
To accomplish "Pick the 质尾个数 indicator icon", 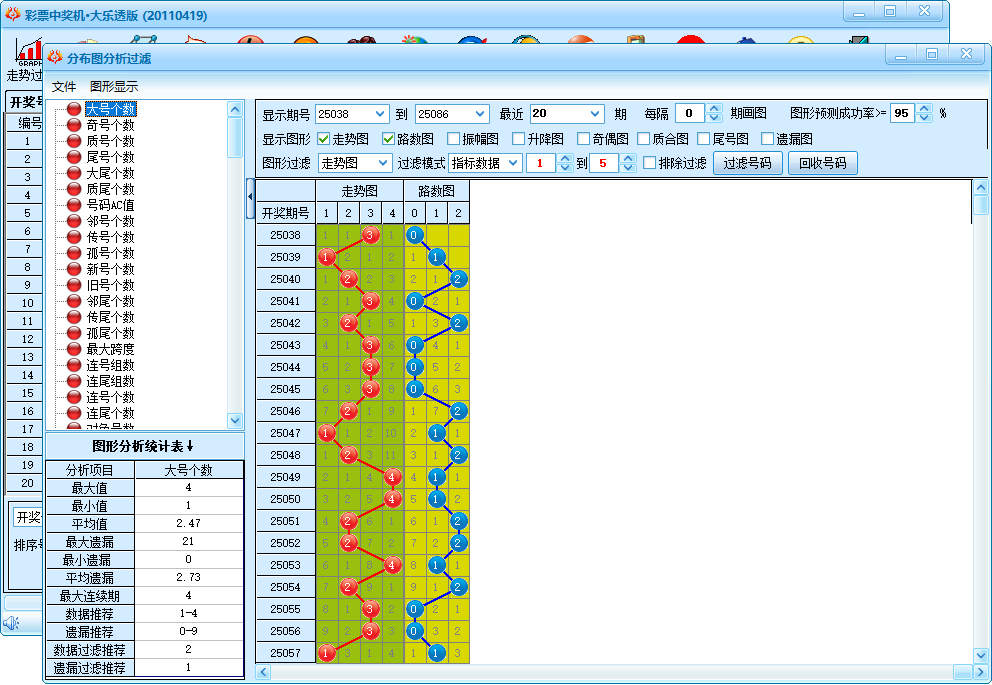I will pos(74,189).
